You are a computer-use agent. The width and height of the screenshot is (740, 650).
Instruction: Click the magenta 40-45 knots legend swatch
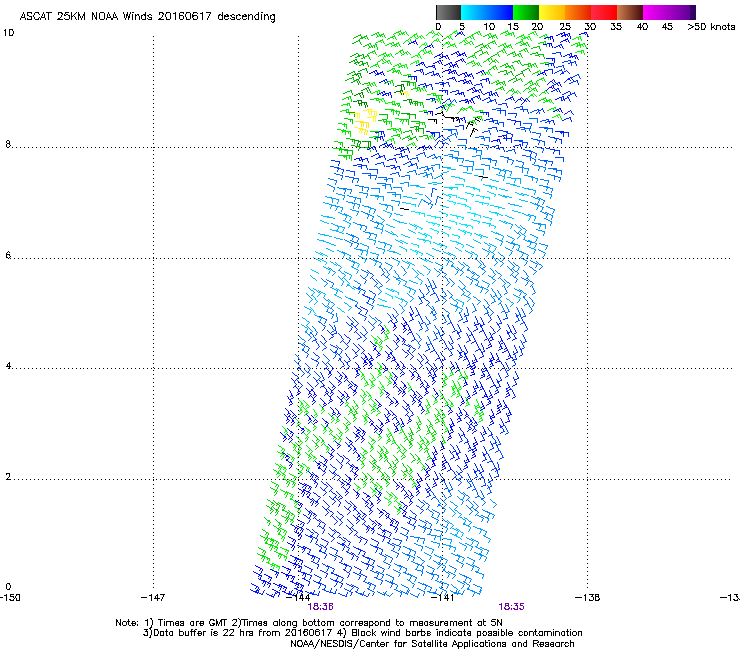click(x=656, y=12)
